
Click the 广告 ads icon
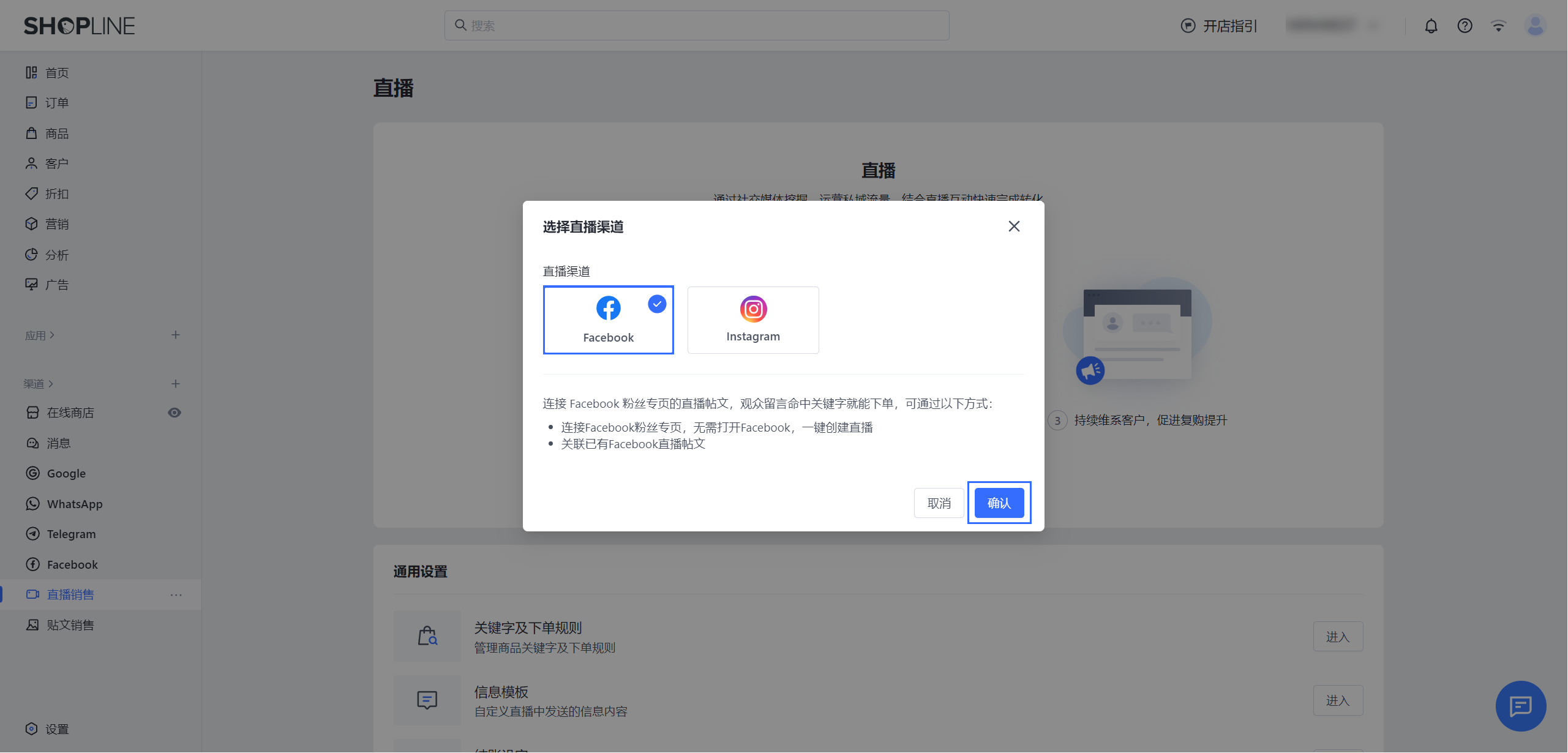coord(31,284)
